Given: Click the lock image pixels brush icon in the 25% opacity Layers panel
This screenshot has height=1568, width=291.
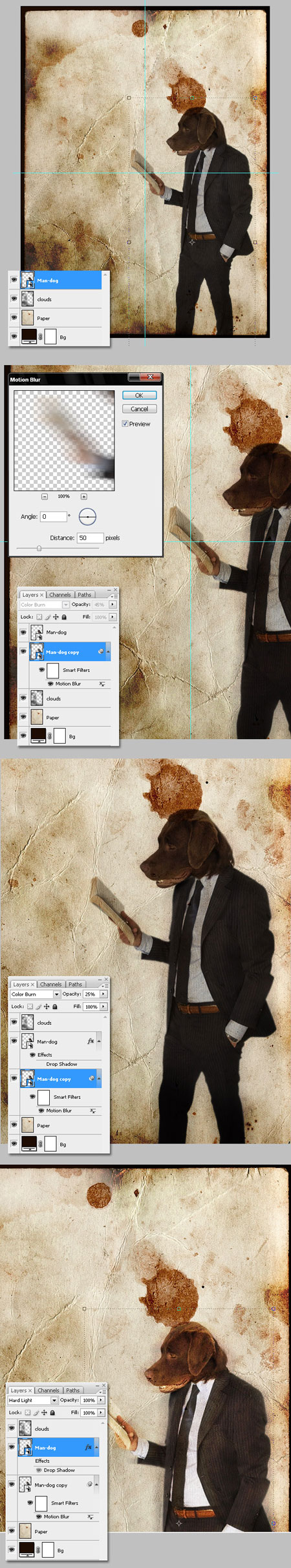Looking at the screenshot, I should (x=38, y=1007).
